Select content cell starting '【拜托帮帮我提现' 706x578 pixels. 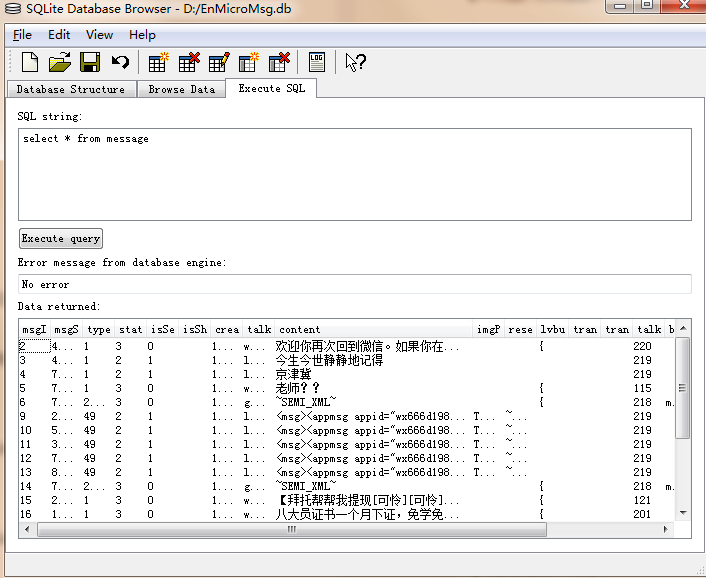point(373,500)
